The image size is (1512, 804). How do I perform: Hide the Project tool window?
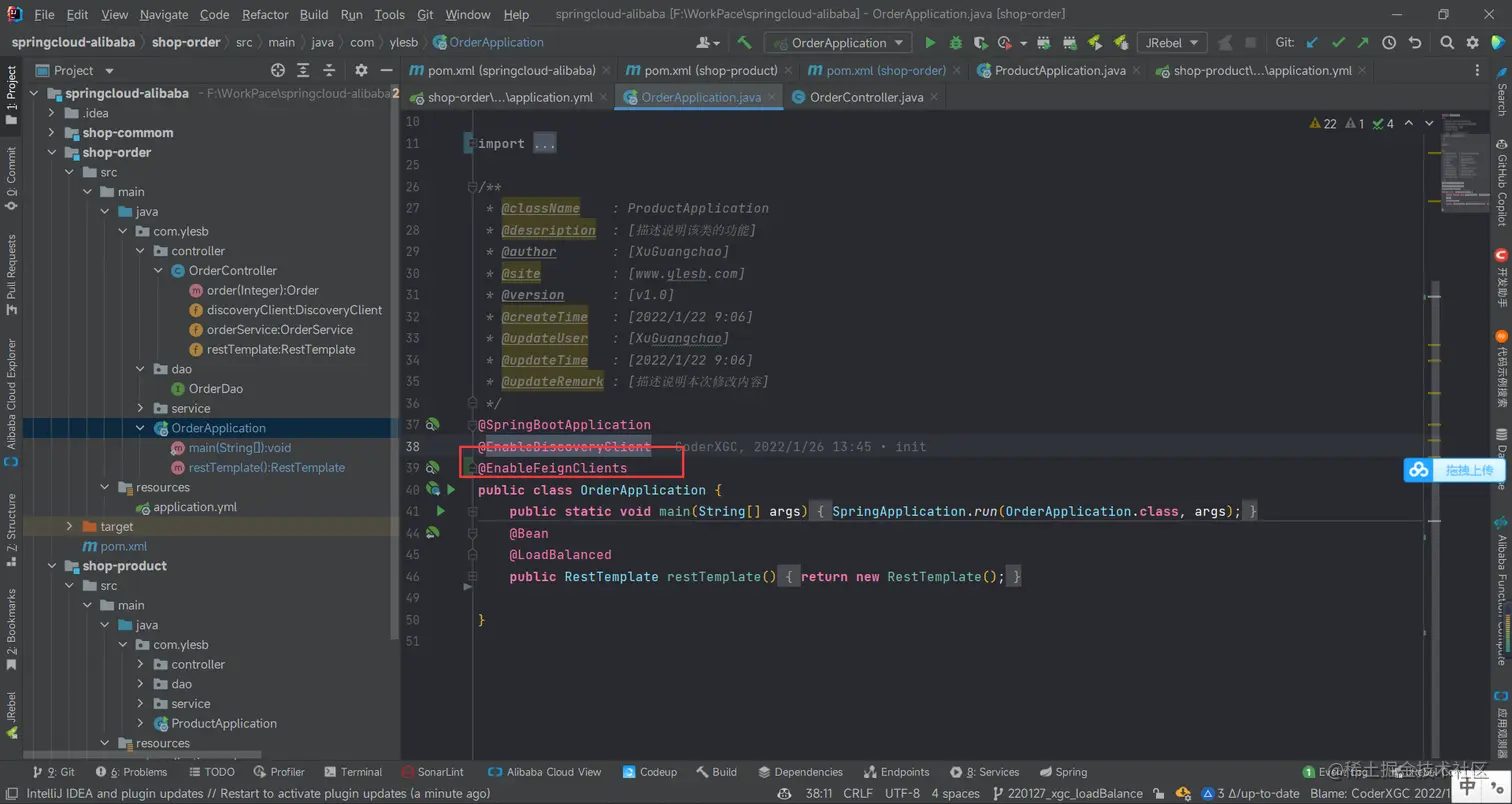click(x=386, y=70)
